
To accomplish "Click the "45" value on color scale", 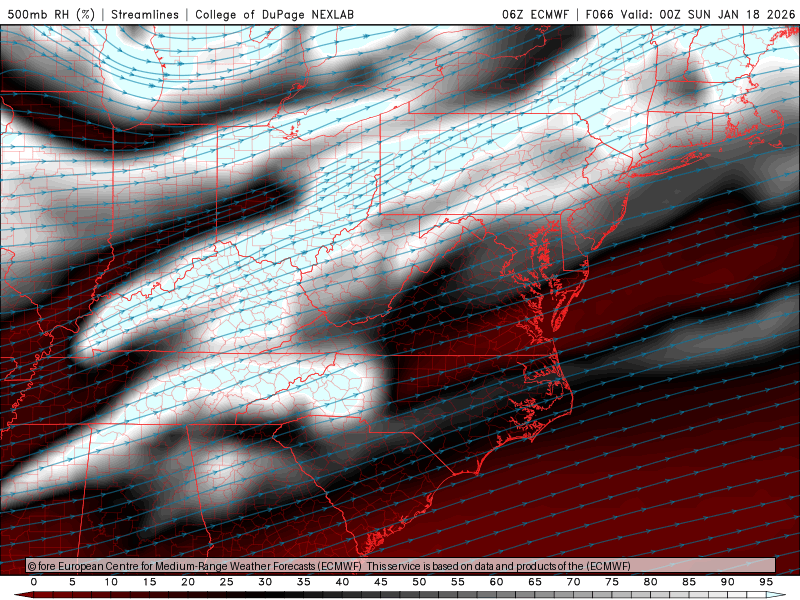I will click(381, 582).
